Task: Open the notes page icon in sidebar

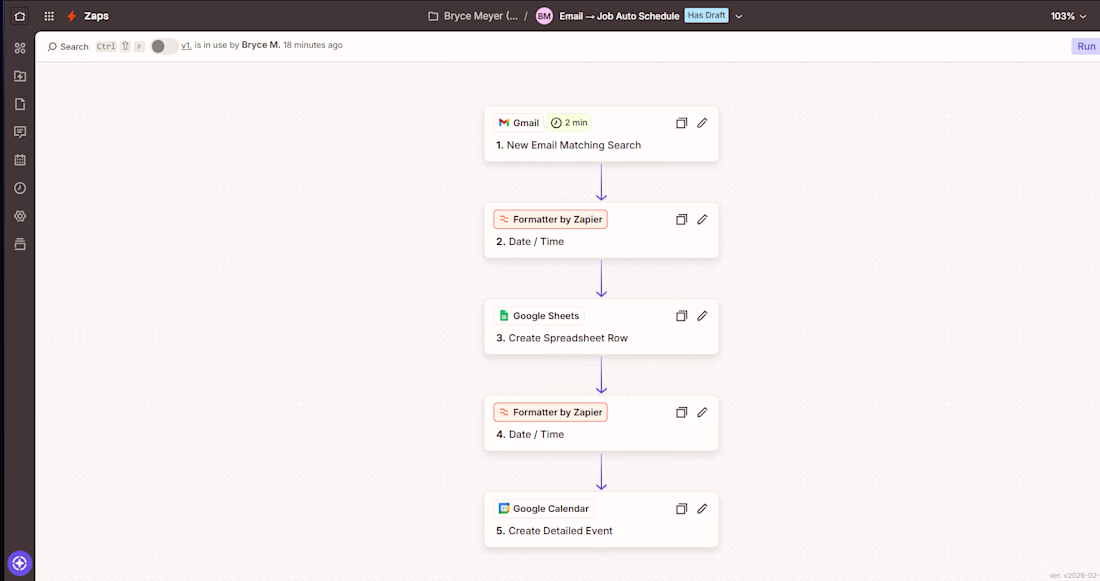Action: pyautogui.click(x=20, y=104)
